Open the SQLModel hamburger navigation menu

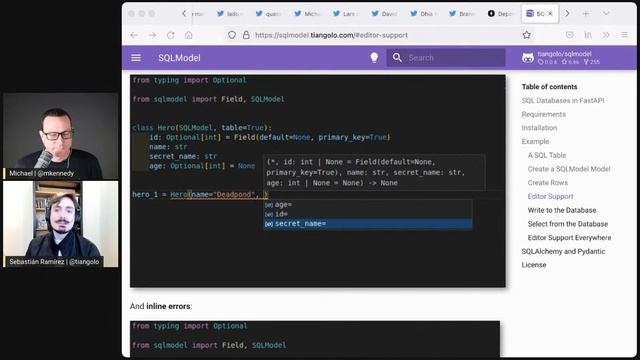click(x=136, y=58)
